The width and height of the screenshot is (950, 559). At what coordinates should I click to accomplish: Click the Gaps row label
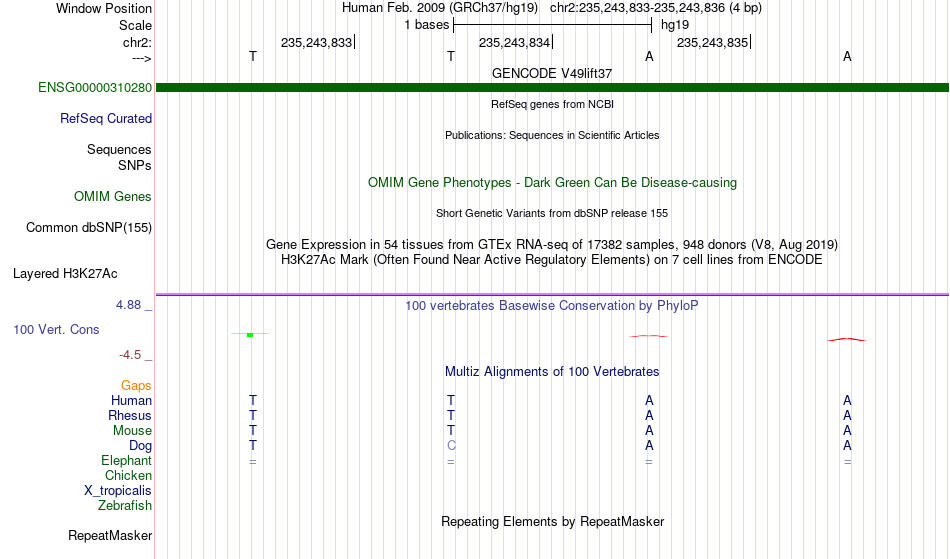pos(136,386)
